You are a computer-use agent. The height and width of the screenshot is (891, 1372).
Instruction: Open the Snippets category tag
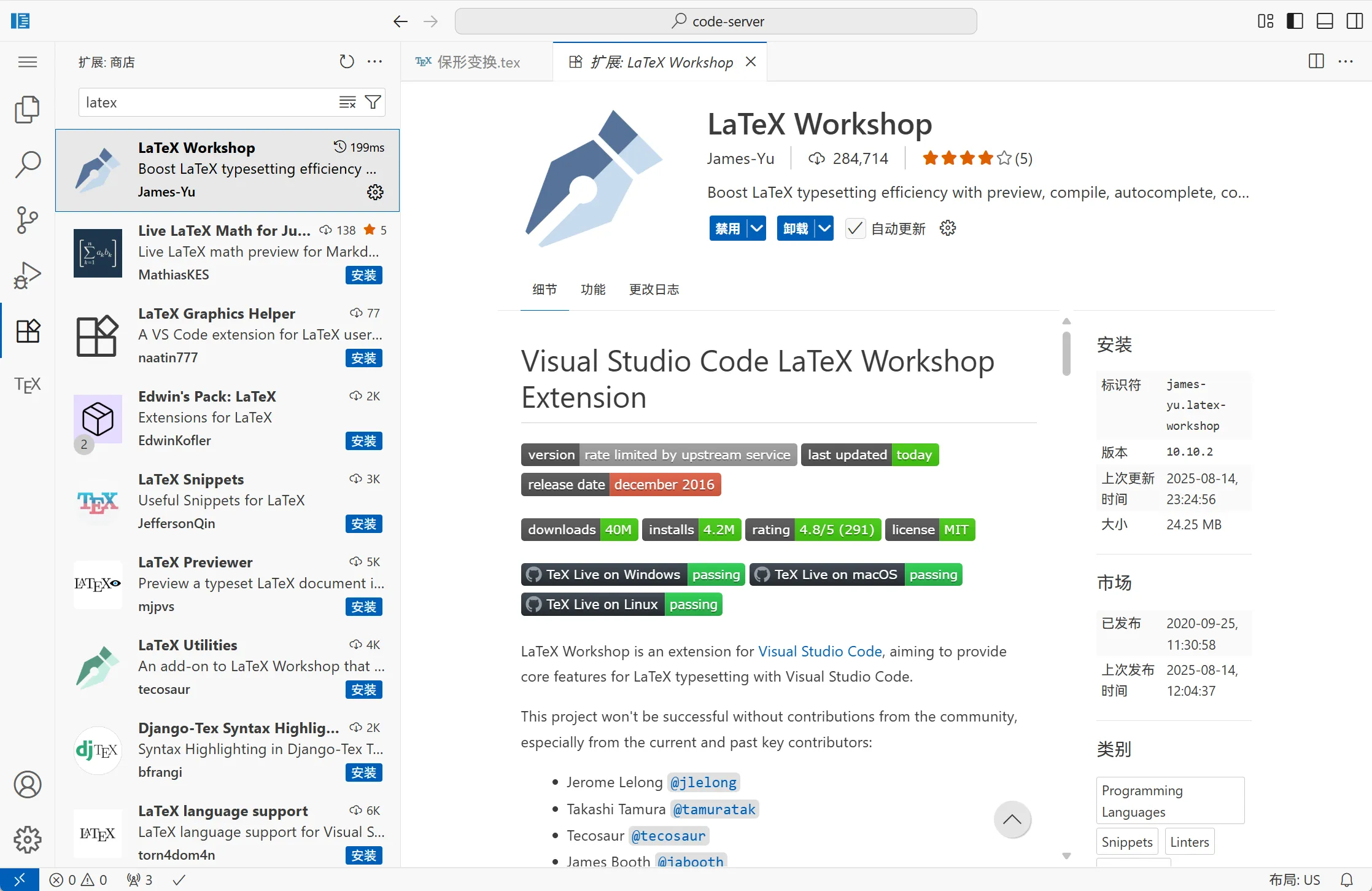(x=1127, y=842)
